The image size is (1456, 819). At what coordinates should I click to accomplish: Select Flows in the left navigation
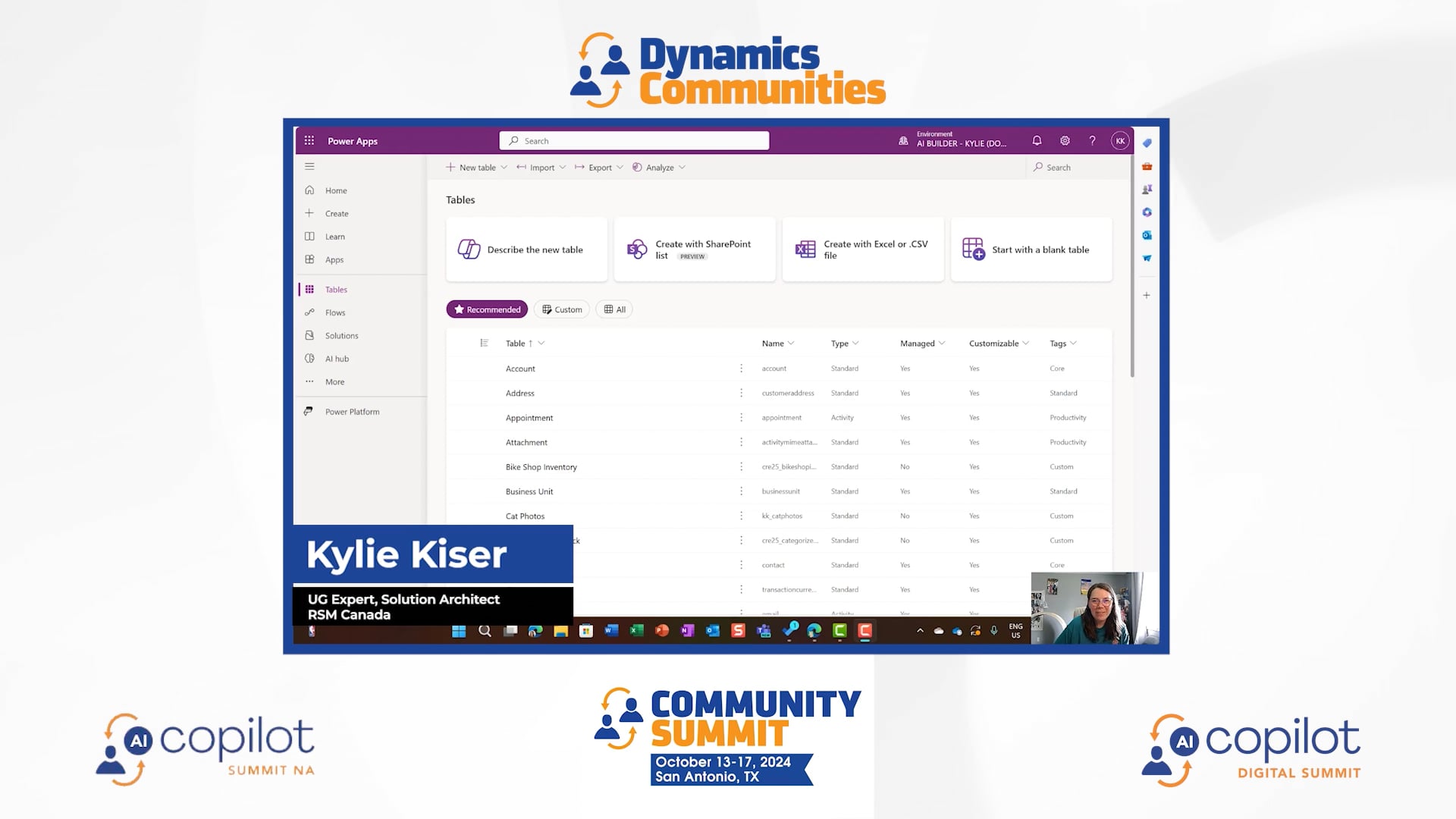334,312
